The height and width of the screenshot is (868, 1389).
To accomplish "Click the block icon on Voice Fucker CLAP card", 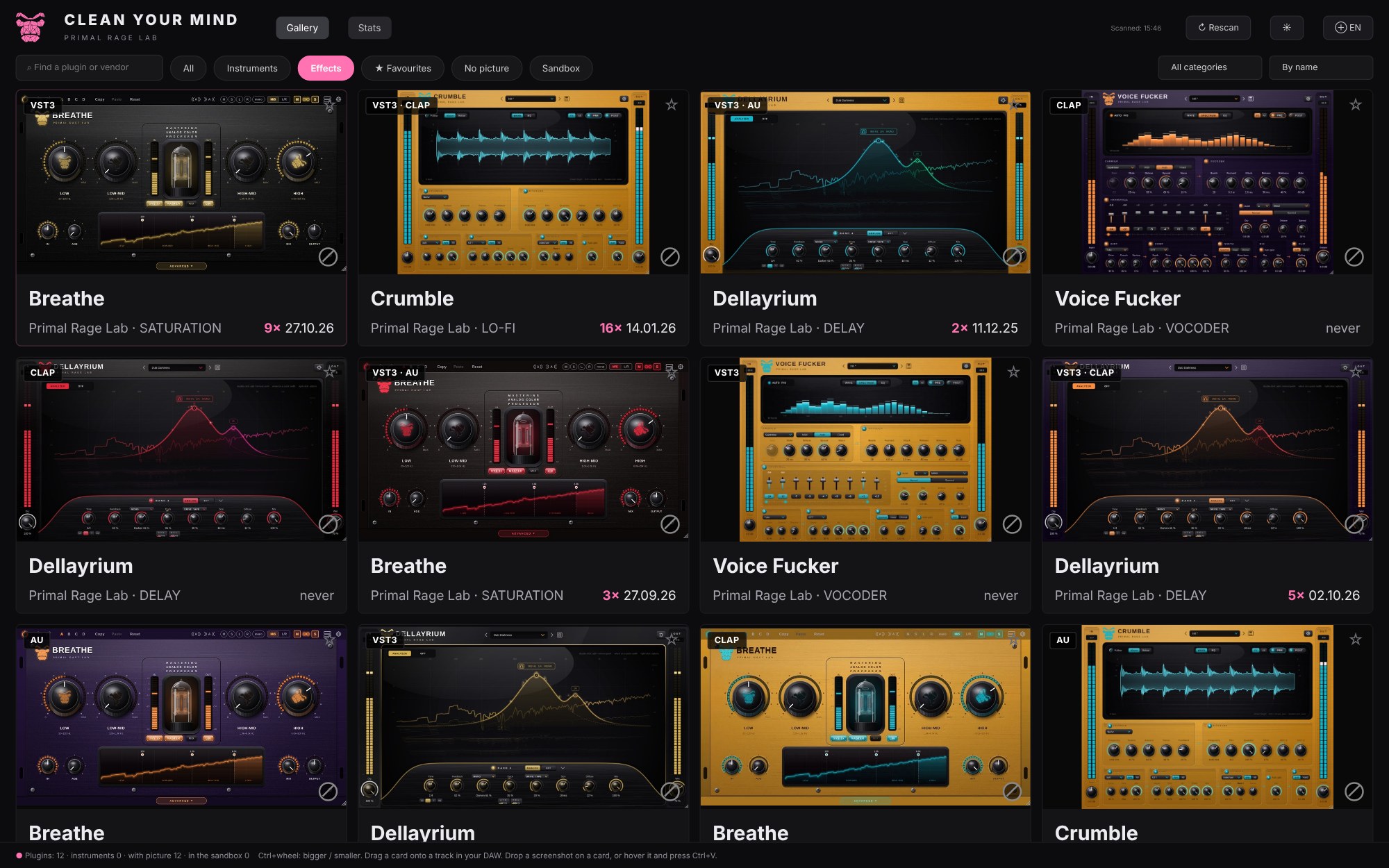I will [1354, 257].
